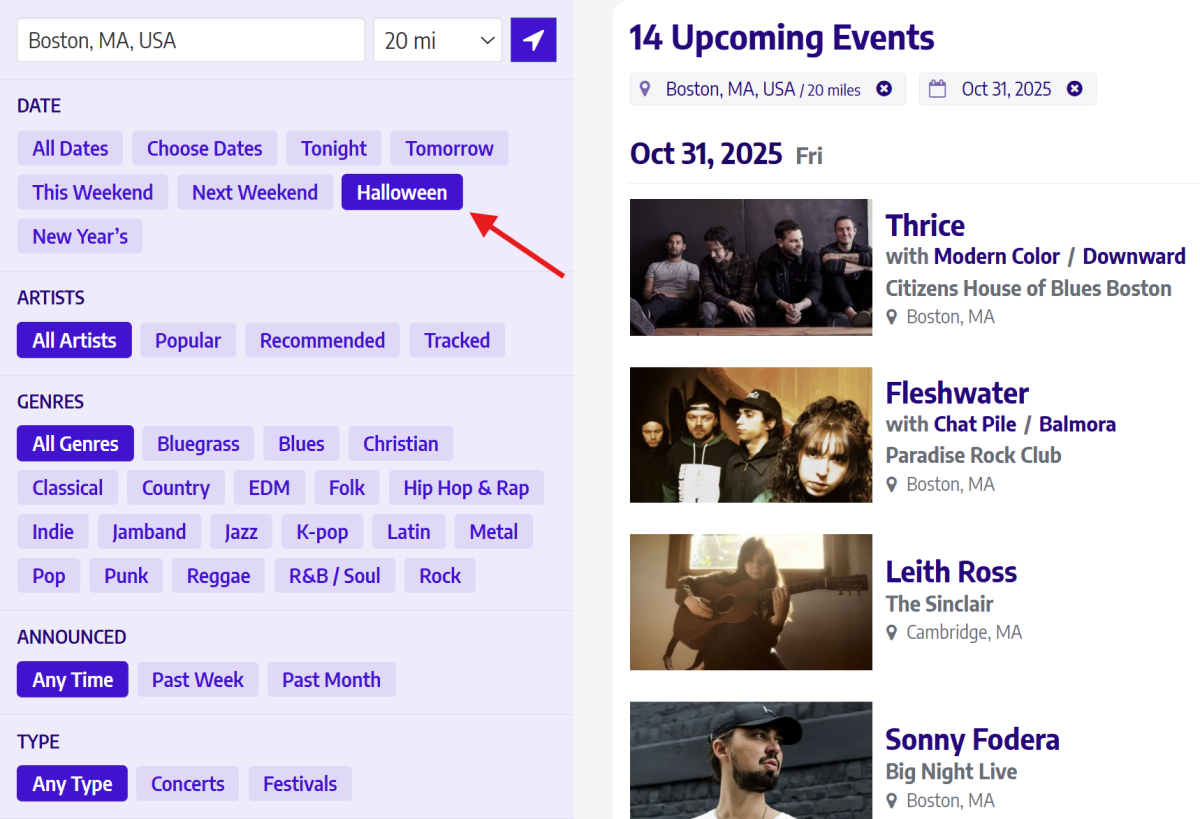Click the use-my-location arrow button
This screenshot has height=819, width=1200.
tap(533, 40)
